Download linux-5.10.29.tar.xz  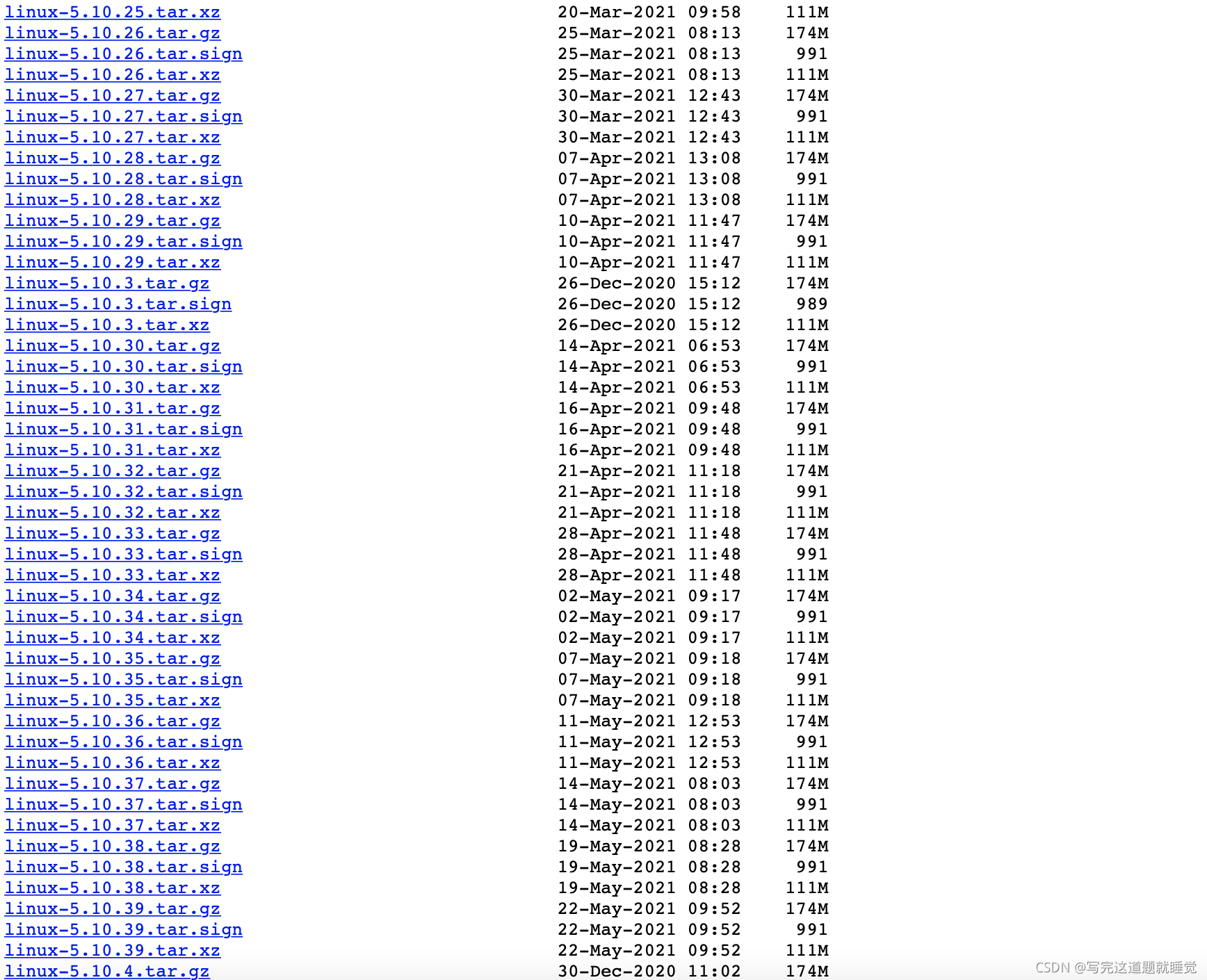(113, 263)
